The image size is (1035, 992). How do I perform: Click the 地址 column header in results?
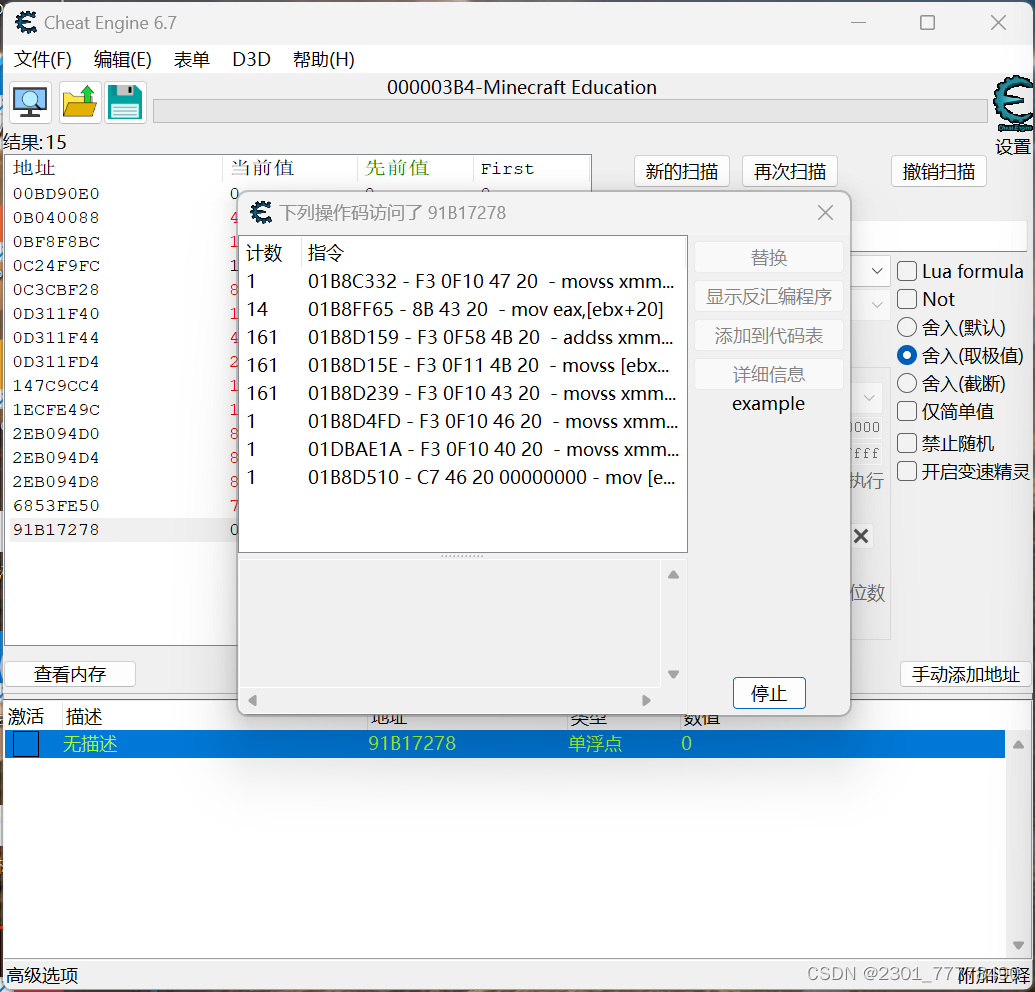(114, 168)
